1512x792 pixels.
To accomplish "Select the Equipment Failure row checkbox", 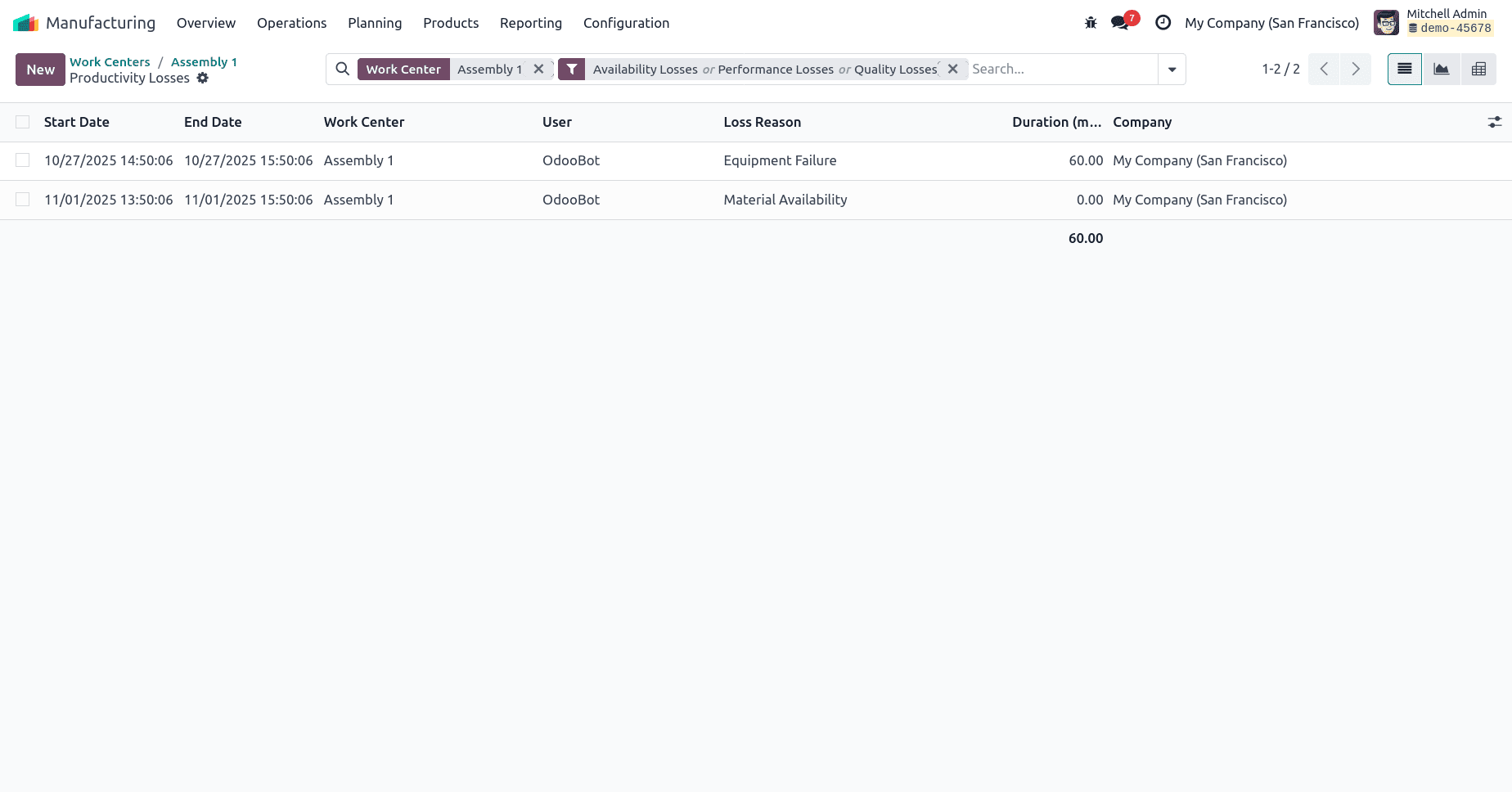I will tap(22, 160).
